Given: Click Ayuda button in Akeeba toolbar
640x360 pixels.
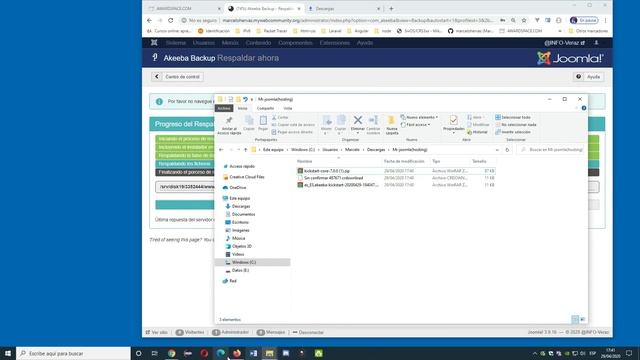Looking at the screenshot, I should 589,77.
